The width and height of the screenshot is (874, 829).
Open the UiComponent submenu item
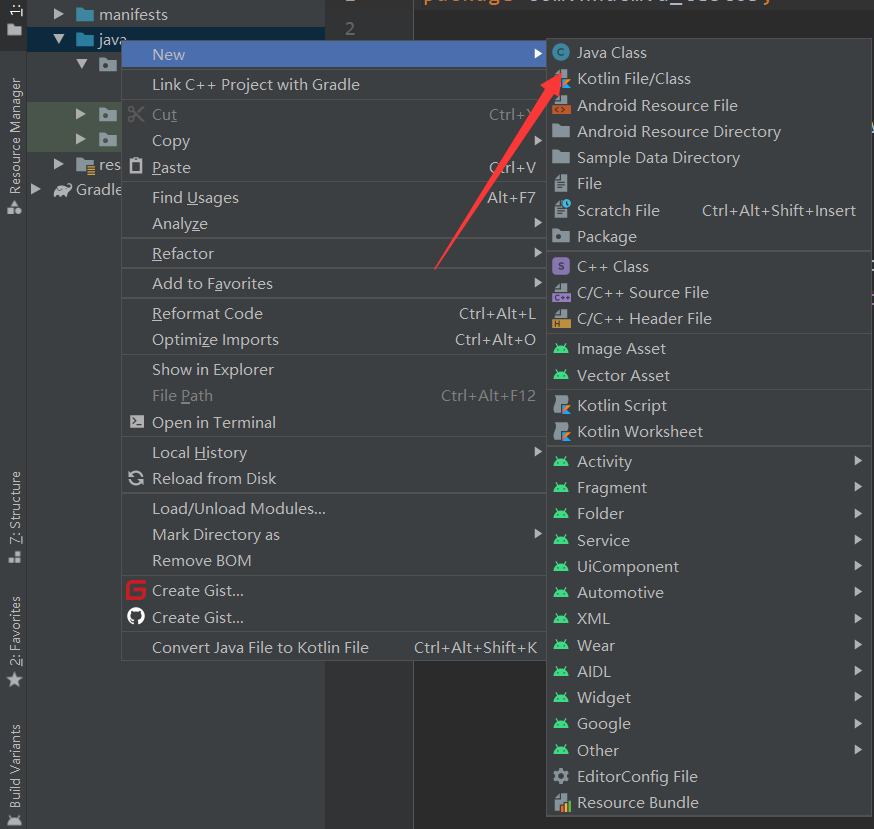709,566
